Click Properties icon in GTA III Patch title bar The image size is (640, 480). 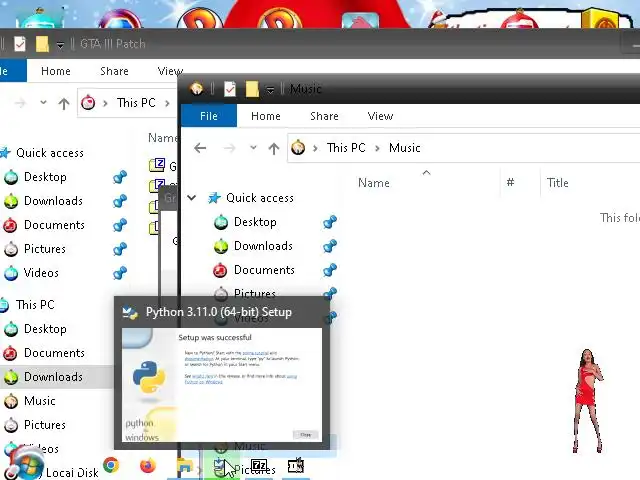[20, 44]
